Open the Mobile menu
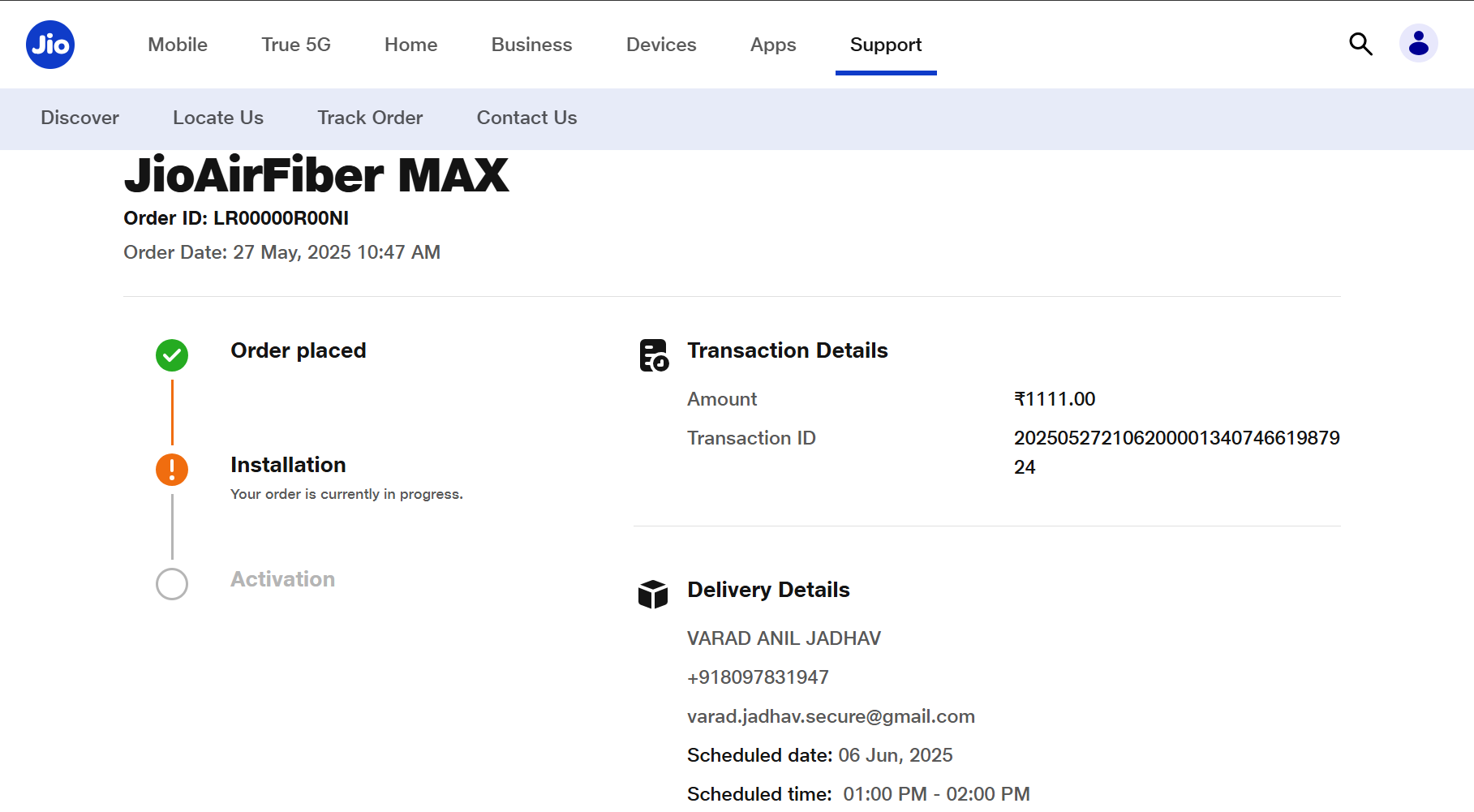Viewport: 1474px width, 812px height. tap(178, 45)
